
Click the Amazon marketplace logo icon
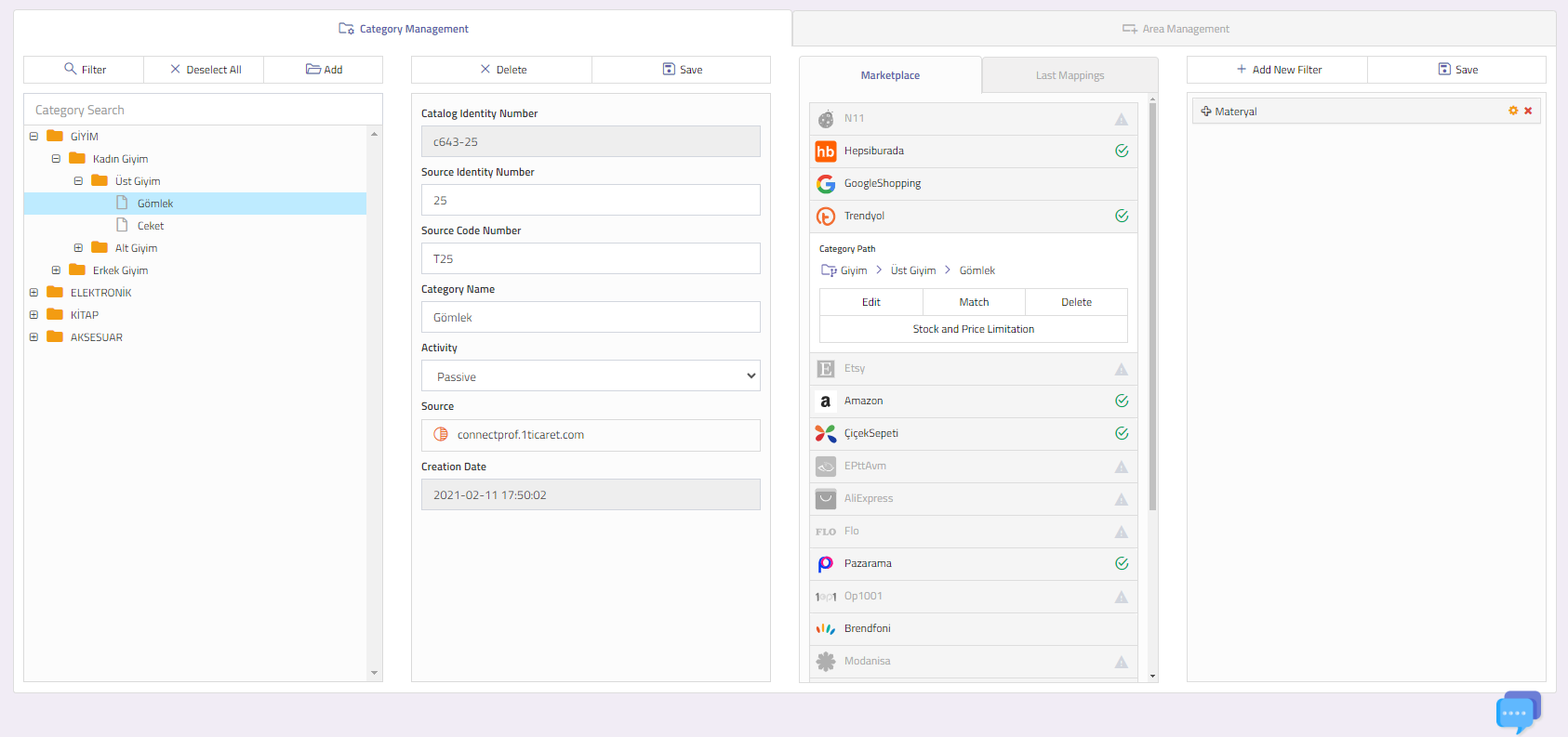click(825, 401)
